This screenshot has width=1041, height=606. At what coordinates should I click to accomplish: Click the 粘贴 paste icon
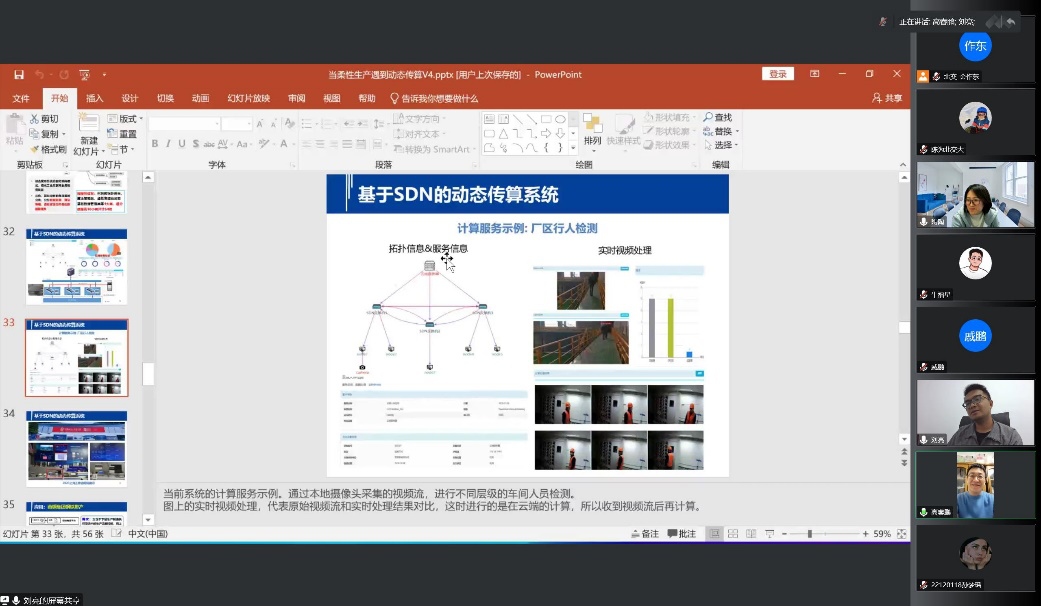(x=14, y=125)
